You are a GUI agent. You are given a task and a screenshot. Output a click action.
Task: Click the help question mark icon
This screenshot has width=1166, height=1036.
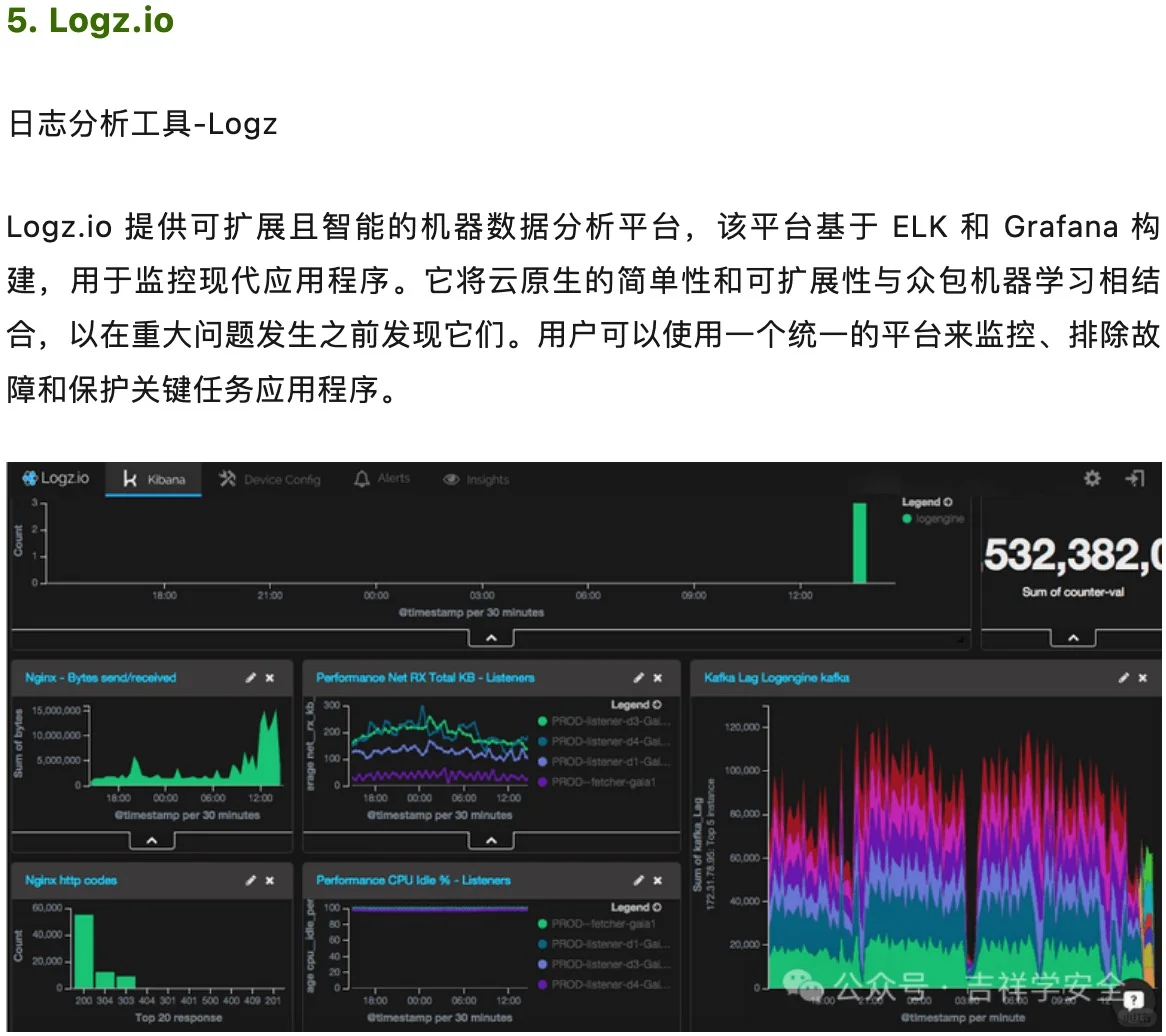(1133, 1000)
